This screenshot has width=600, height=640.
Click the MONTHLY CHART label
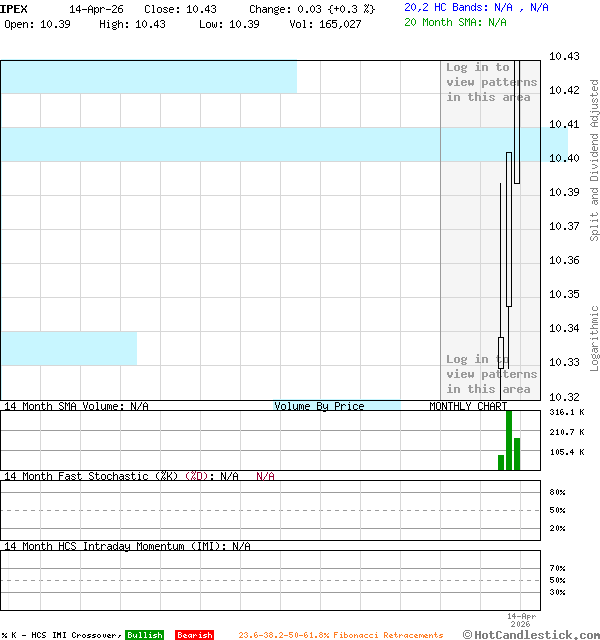468,406
